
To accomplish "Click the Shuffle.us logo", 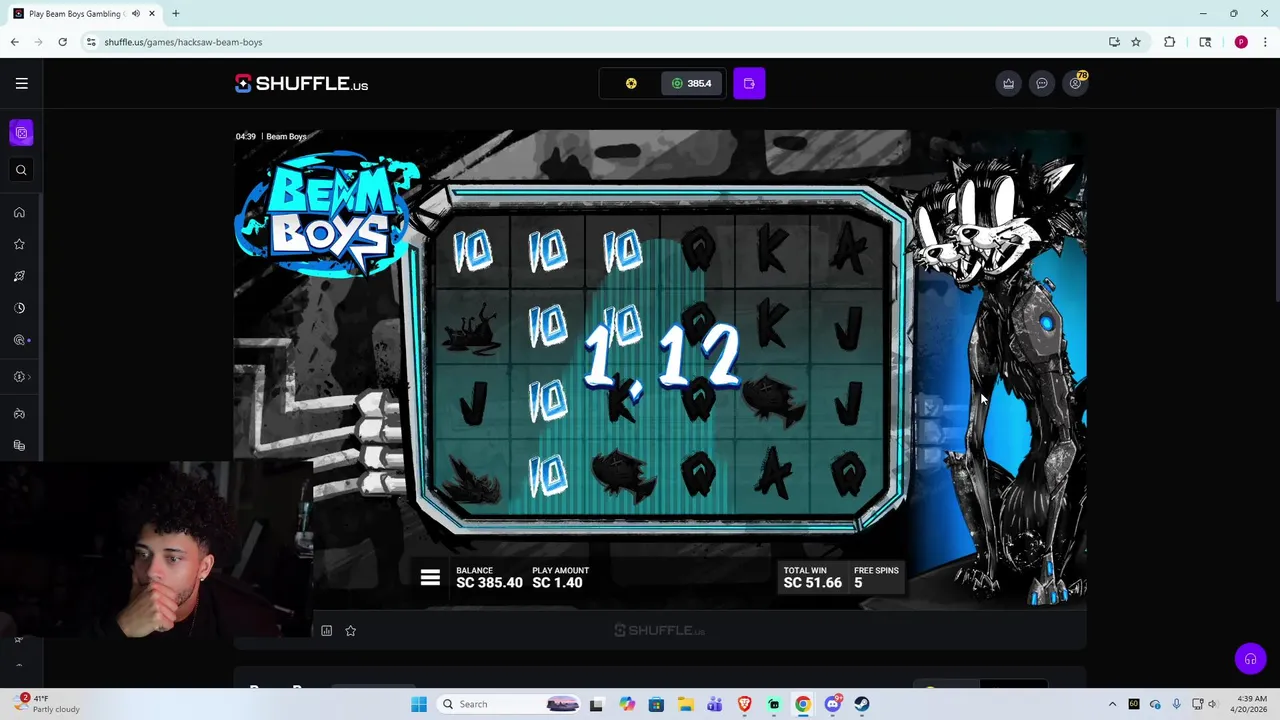I will (x=301, y=84).
